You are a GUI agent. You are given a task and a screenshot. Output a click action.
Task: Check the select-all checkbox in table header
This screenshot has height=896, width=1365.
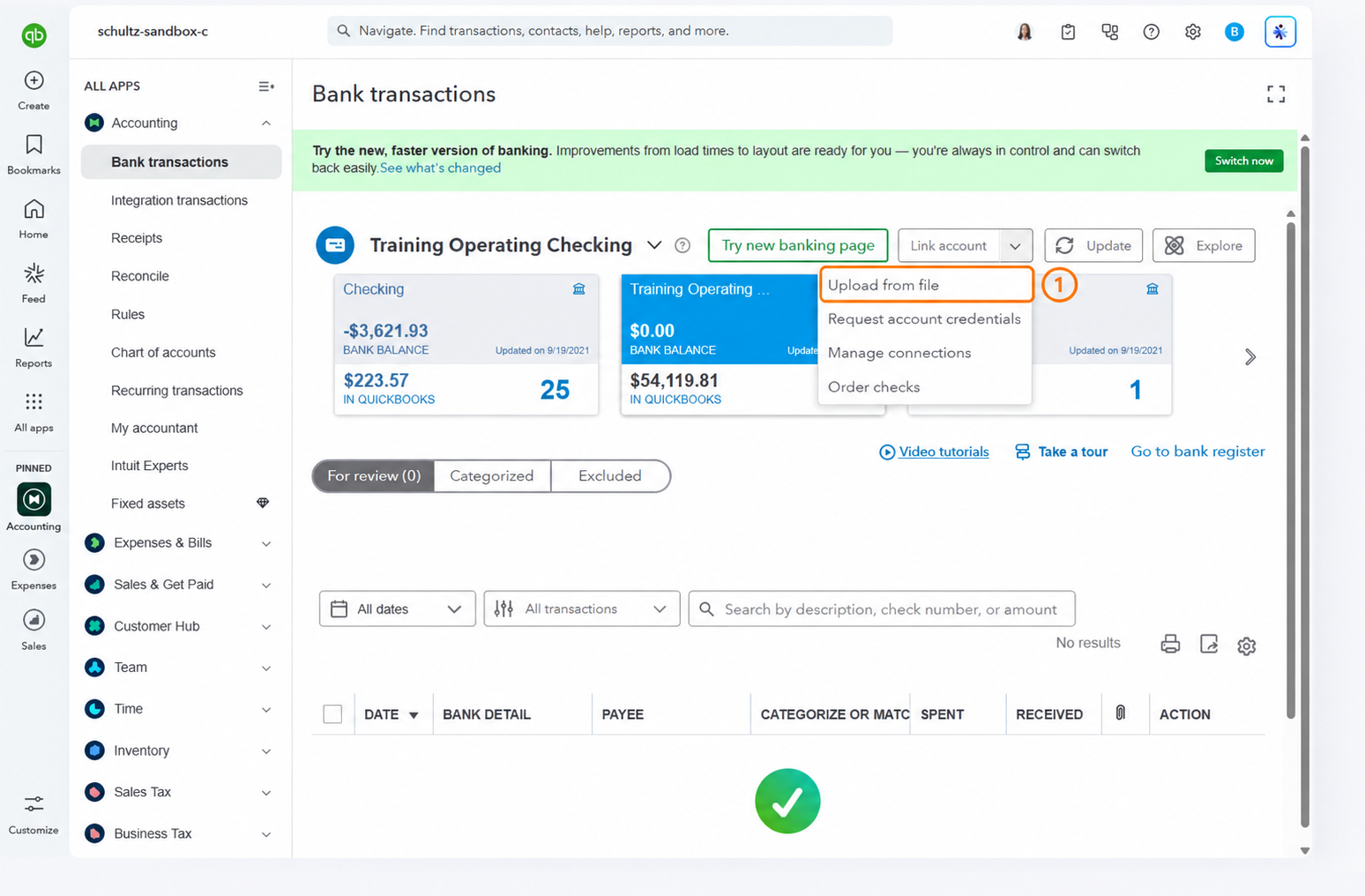(x=332, y=714)
